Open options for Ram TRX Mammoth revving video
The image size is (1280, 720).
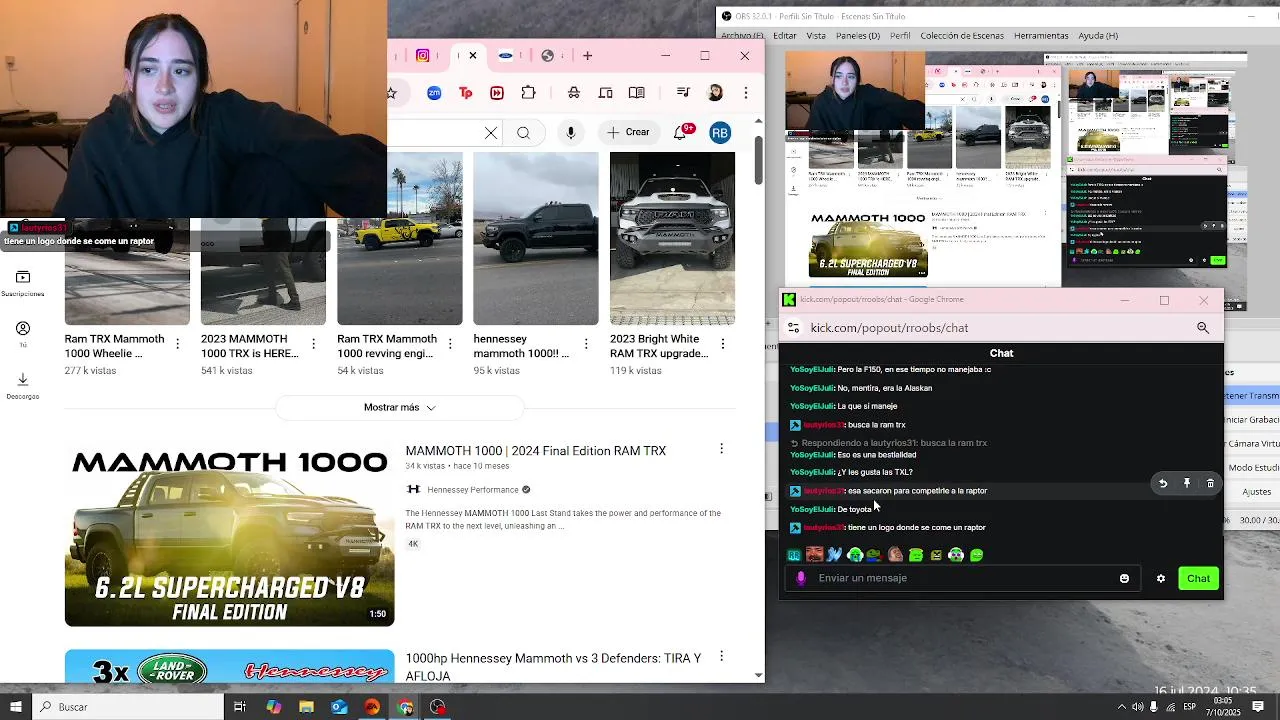449,344
